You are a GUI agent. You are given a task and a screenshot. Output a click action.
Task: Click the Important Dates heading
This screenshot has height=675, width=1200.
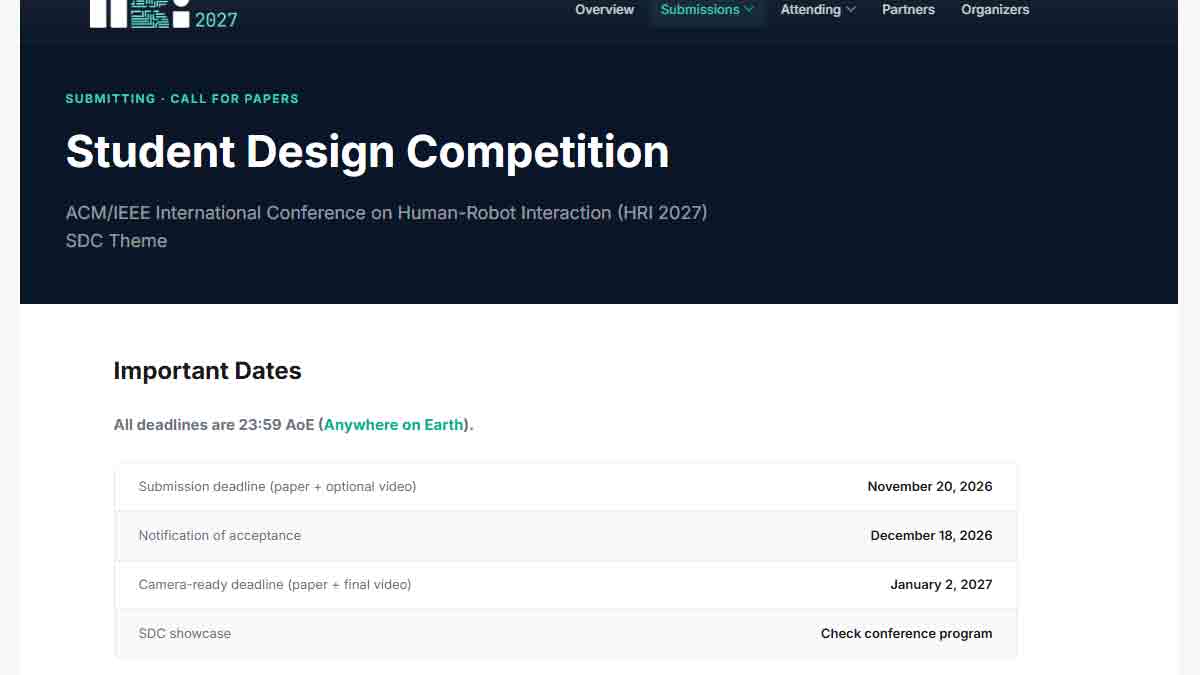207,371
